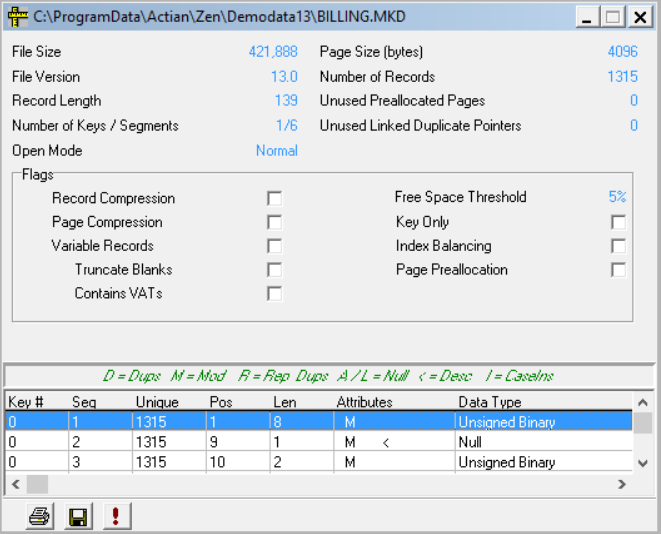Click the Key # column header
This screenshot has width=661, height=534.
point(37,402)
